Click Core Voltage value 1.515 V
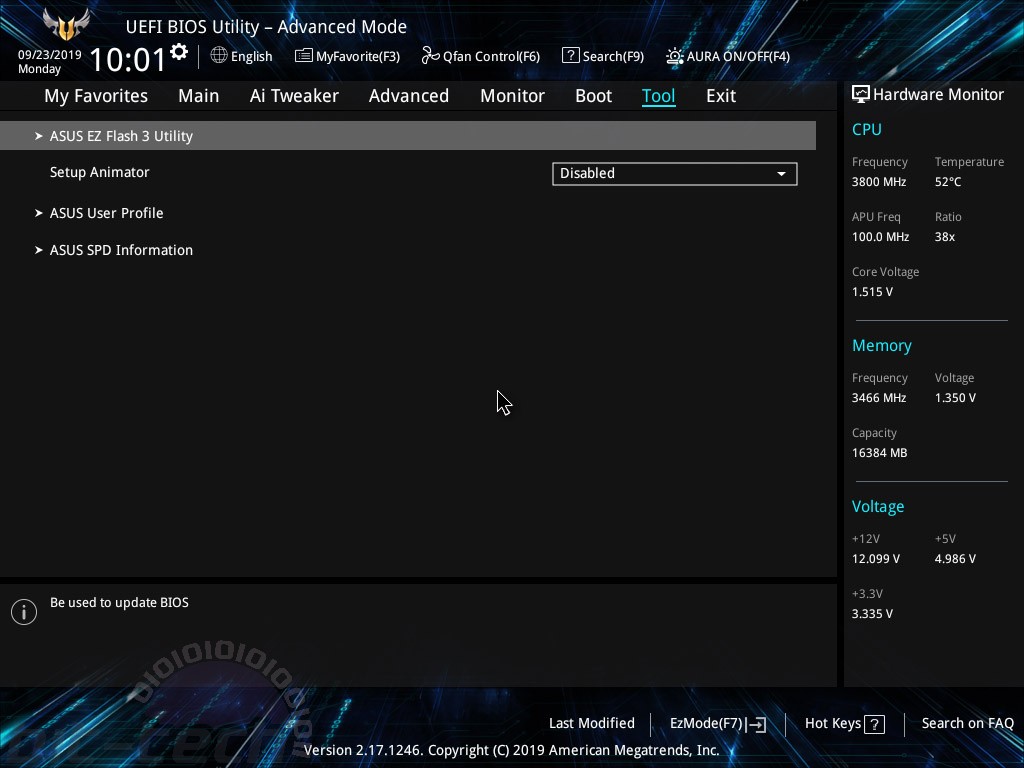Viewport: 1024px width, 768px height. click(872, 292)
